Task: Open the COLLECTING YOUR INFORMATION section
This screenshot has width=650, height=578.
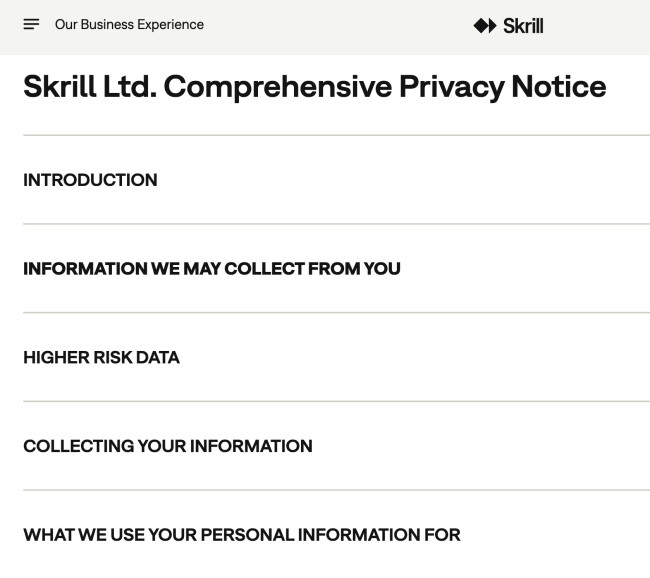Action: pyautogui.click(x=167, y=446)
